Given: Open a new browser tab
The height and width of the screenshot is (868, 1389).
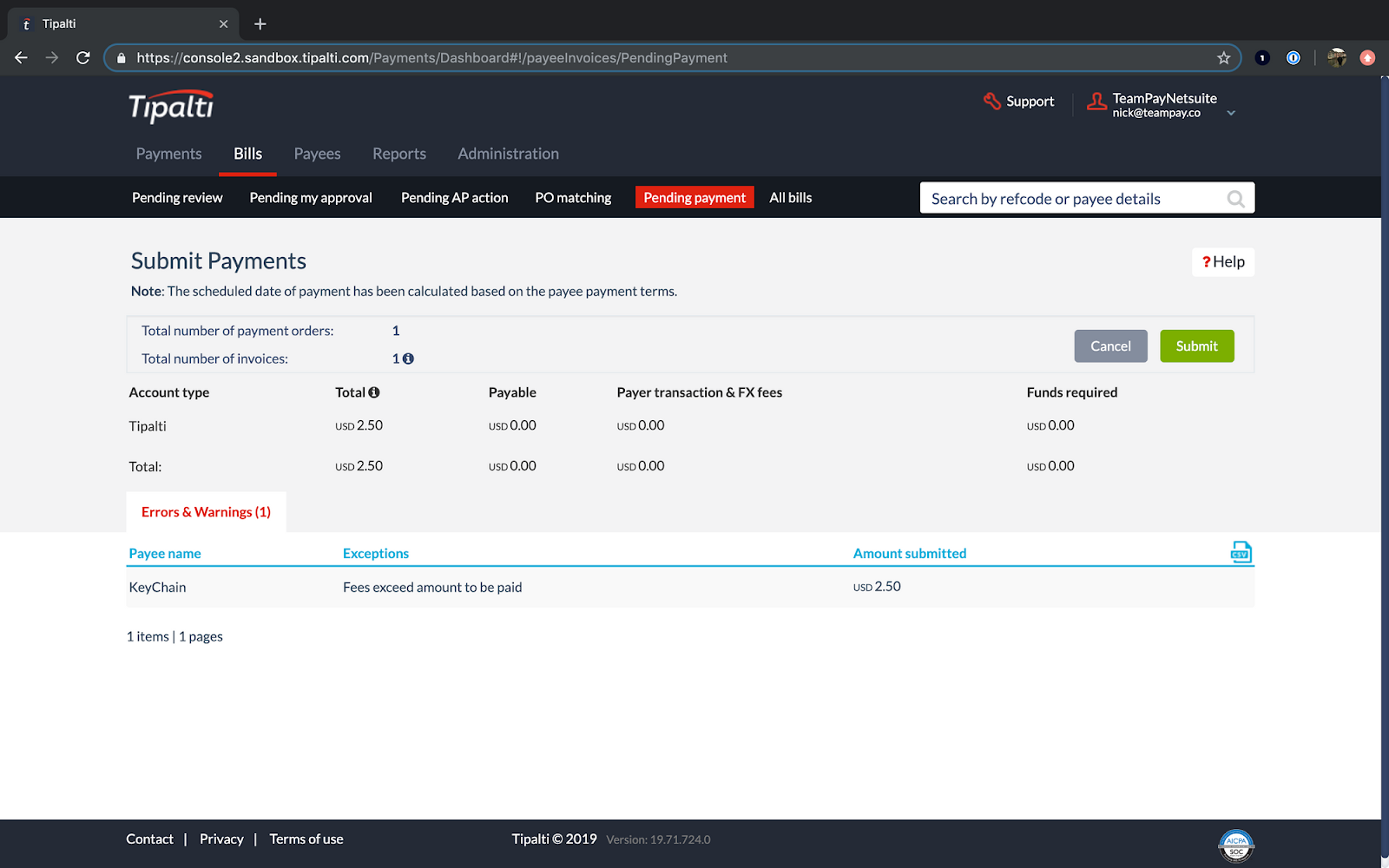Looking at the screenshot, I should pos(260,24).
